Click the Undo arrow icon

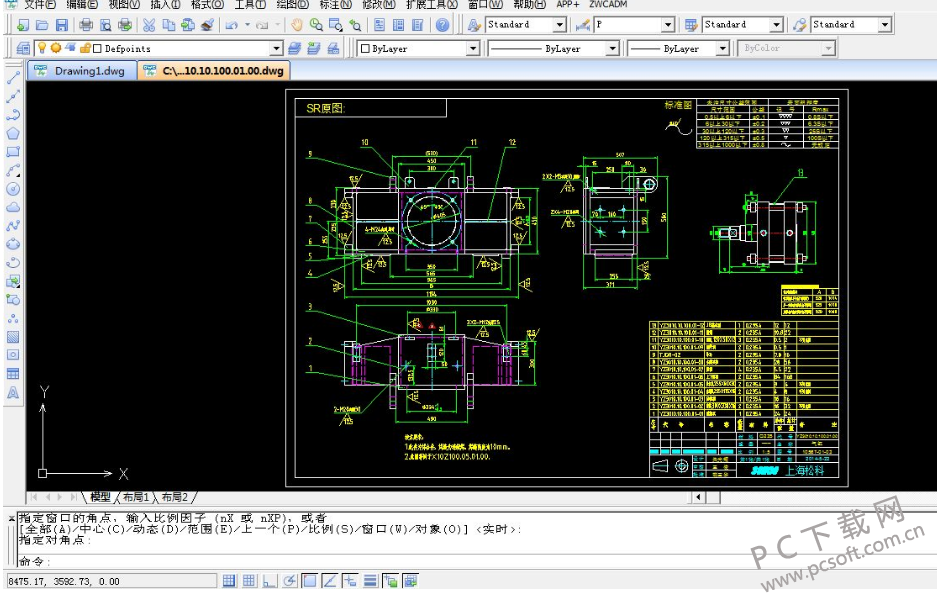tap(232, 25)
